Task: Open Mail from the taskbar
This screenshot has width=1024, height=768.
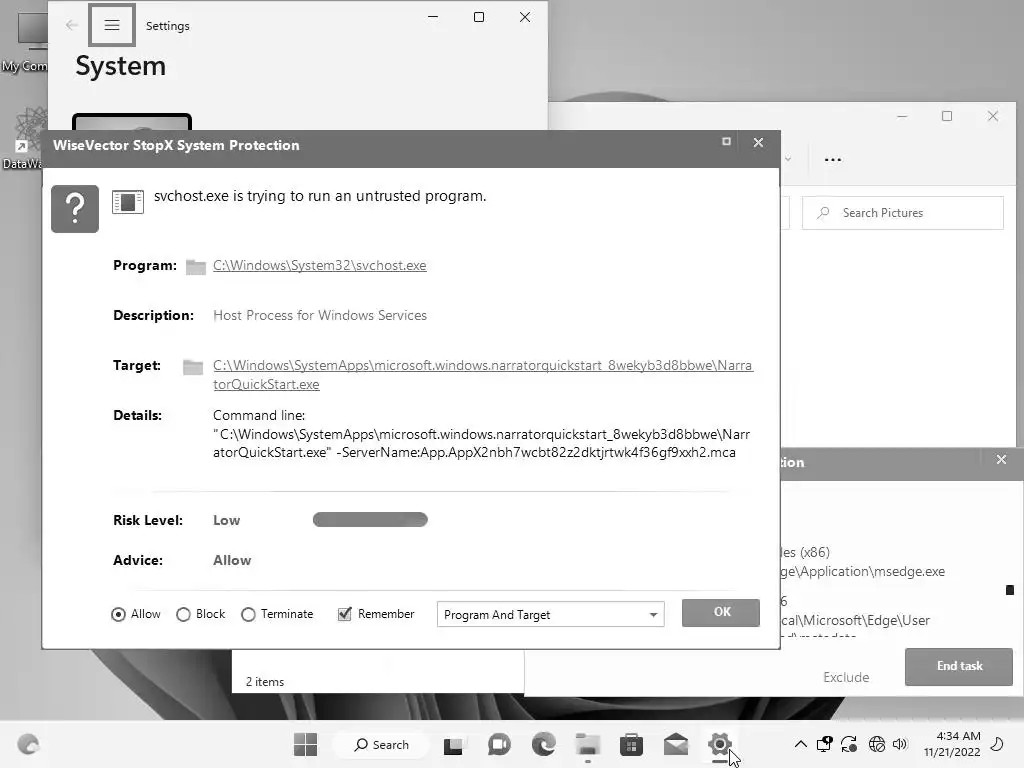Action: 676,744
